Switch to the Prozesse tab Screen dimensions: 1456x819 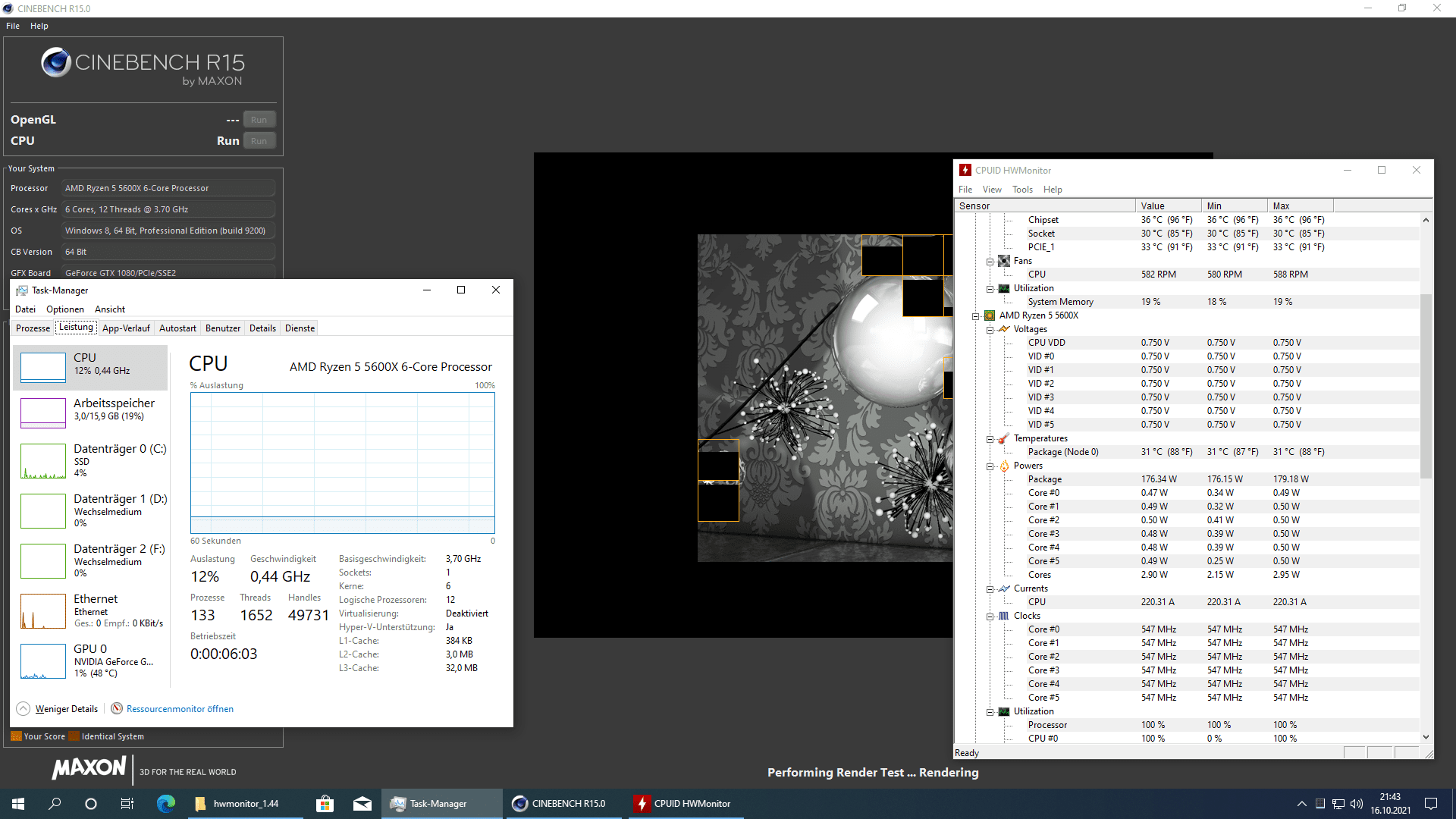[x=33, y=328]
